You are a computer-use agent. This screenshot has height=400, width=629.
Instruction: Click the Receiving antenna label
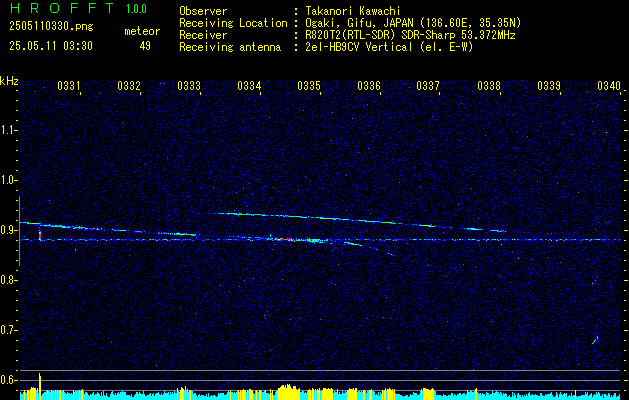click(x=230, y=47)
